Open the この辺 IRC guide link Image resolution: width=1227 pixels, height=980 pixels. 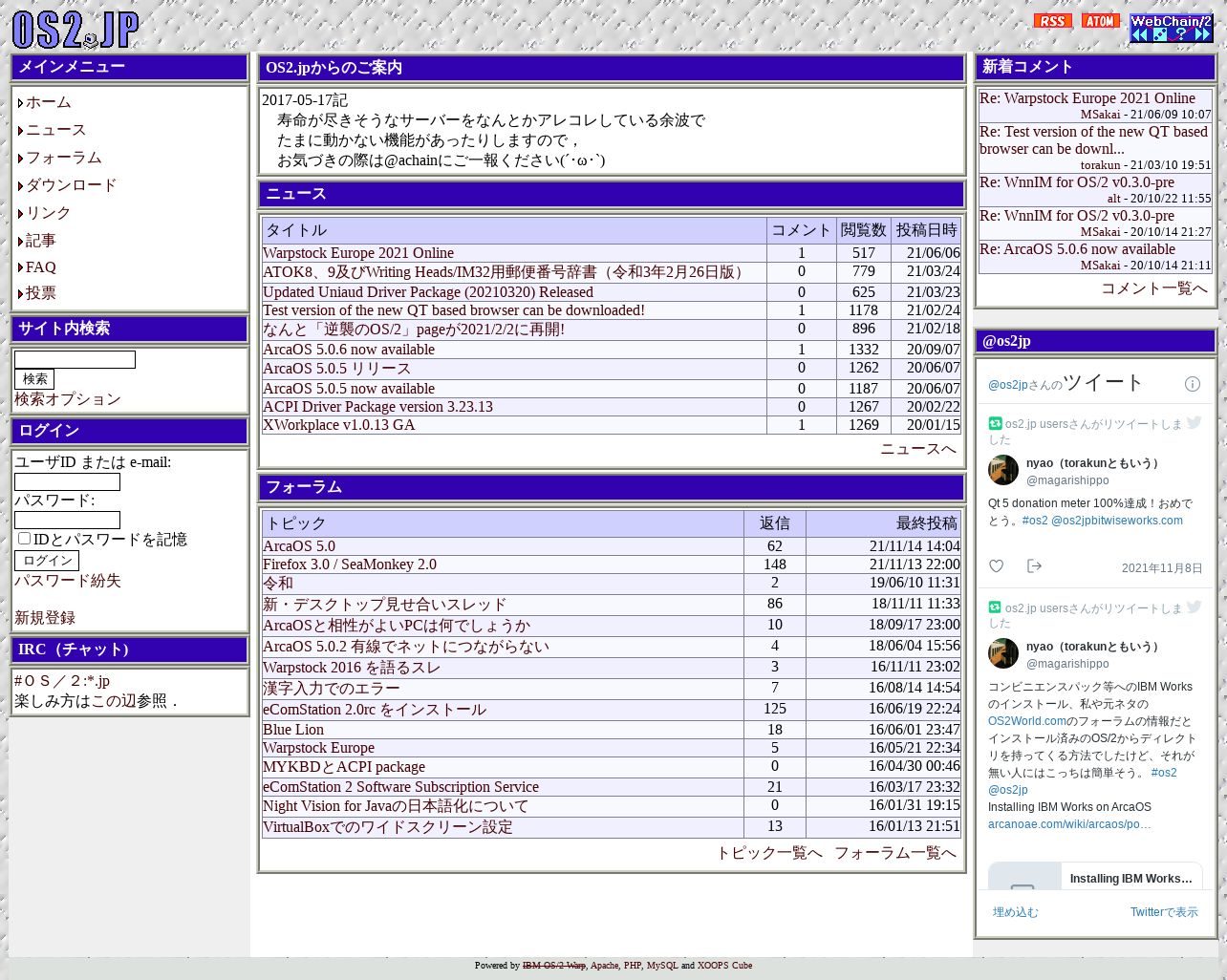pyautogui.click(x=113, y=701)
